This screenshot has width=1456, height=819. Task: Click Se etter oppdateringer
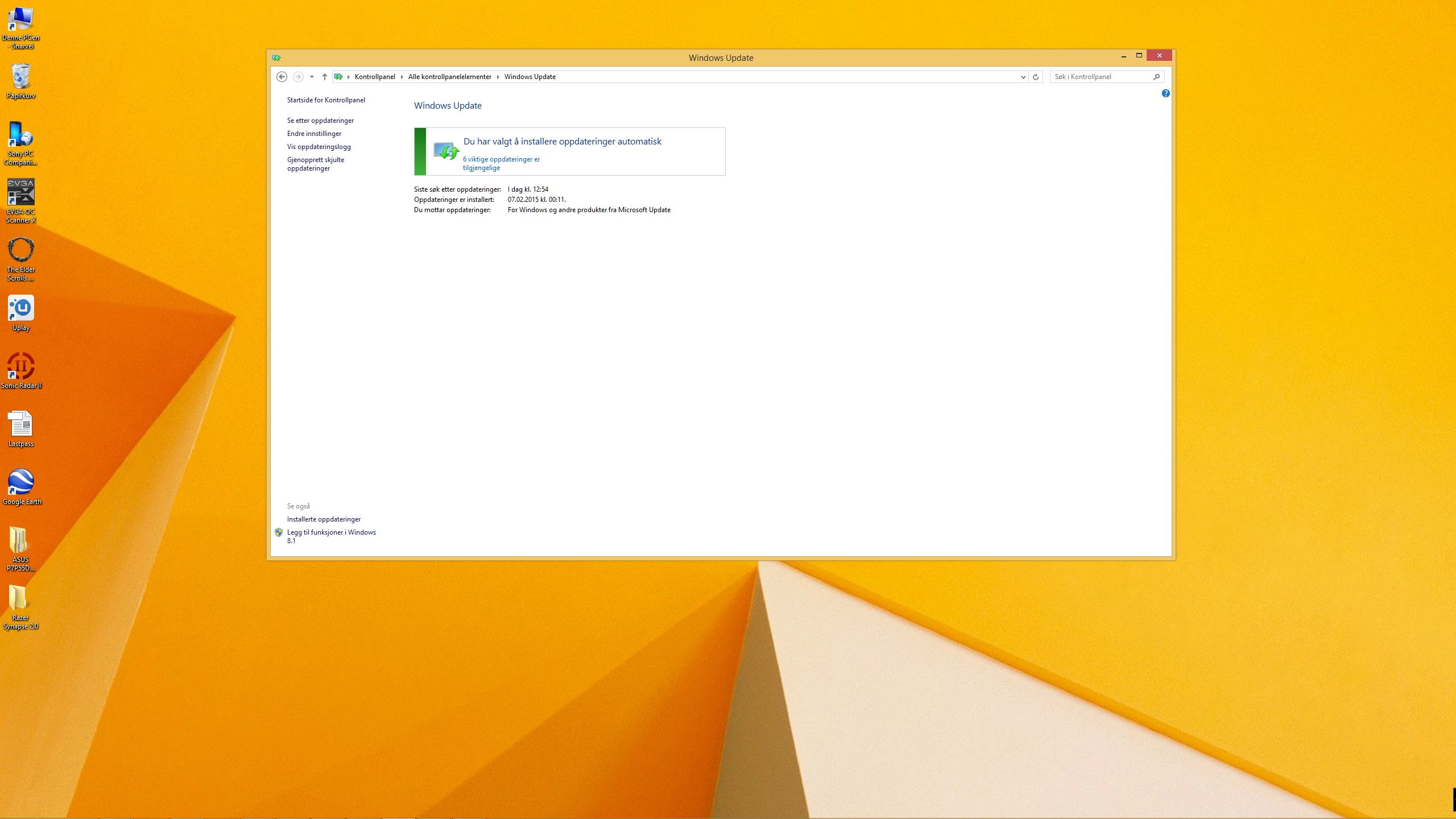click(320, 121)
